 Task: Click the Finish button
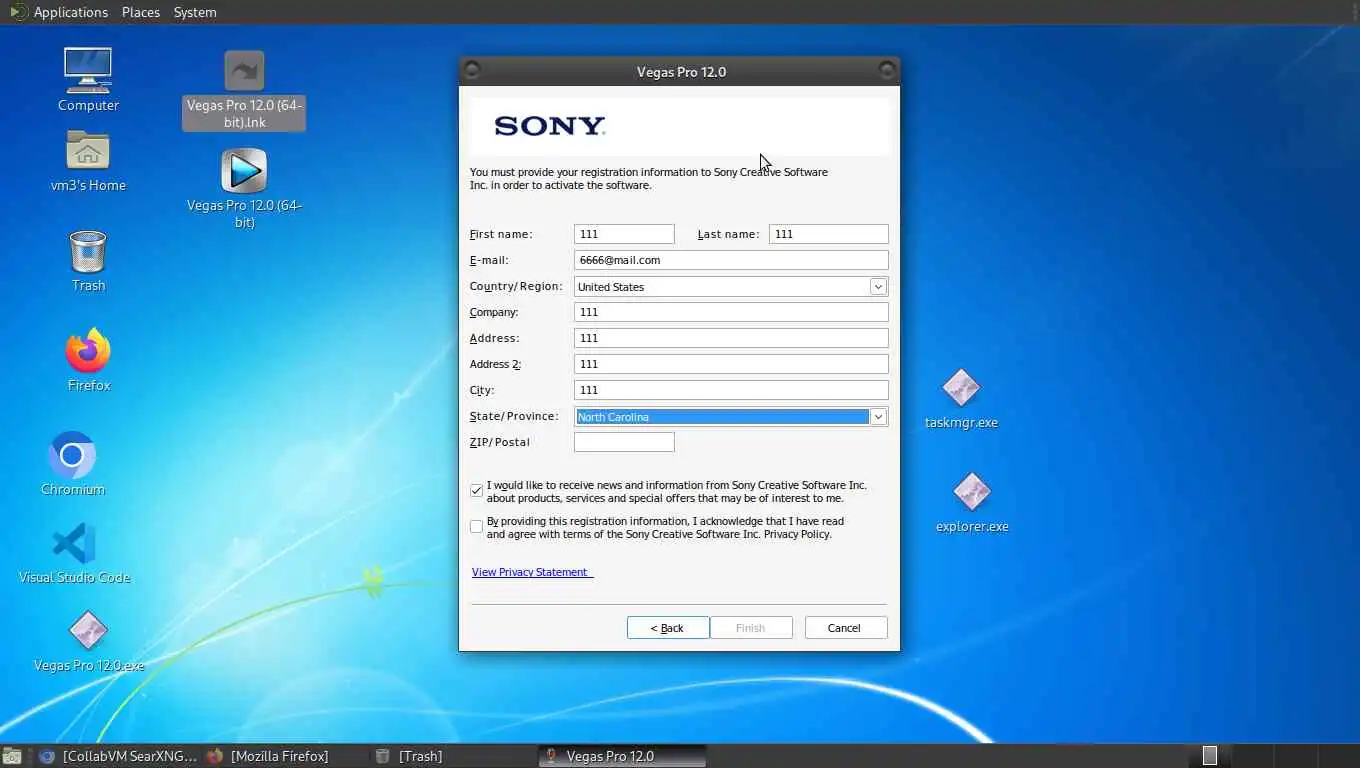[751, 628]
